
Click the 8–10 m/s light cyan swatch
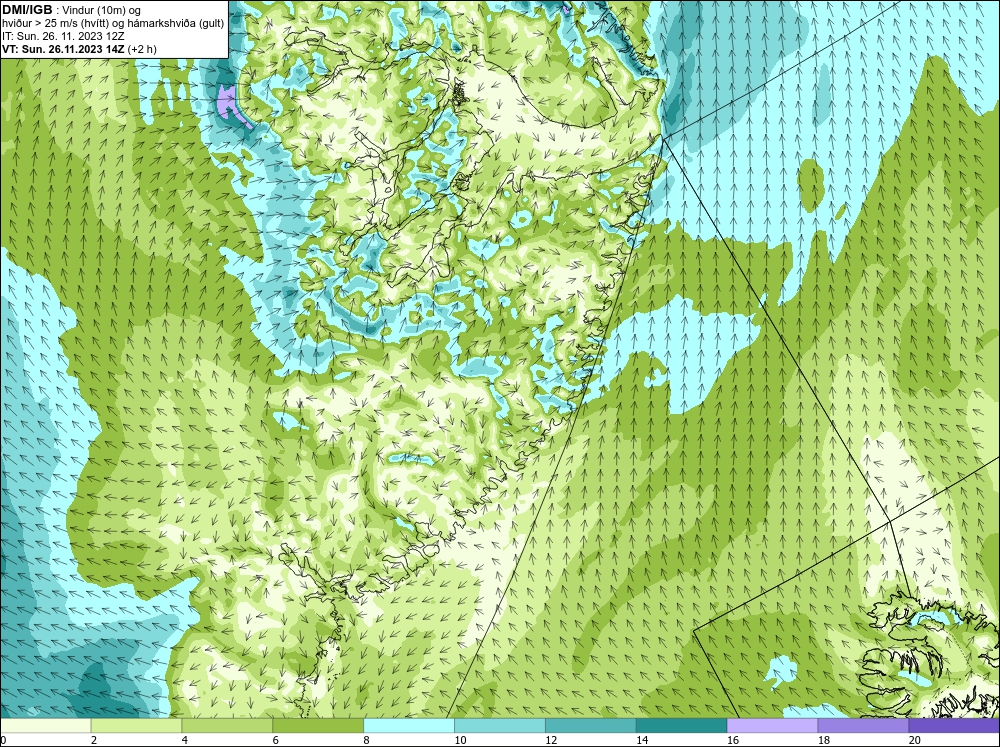[x=409, y=725]
